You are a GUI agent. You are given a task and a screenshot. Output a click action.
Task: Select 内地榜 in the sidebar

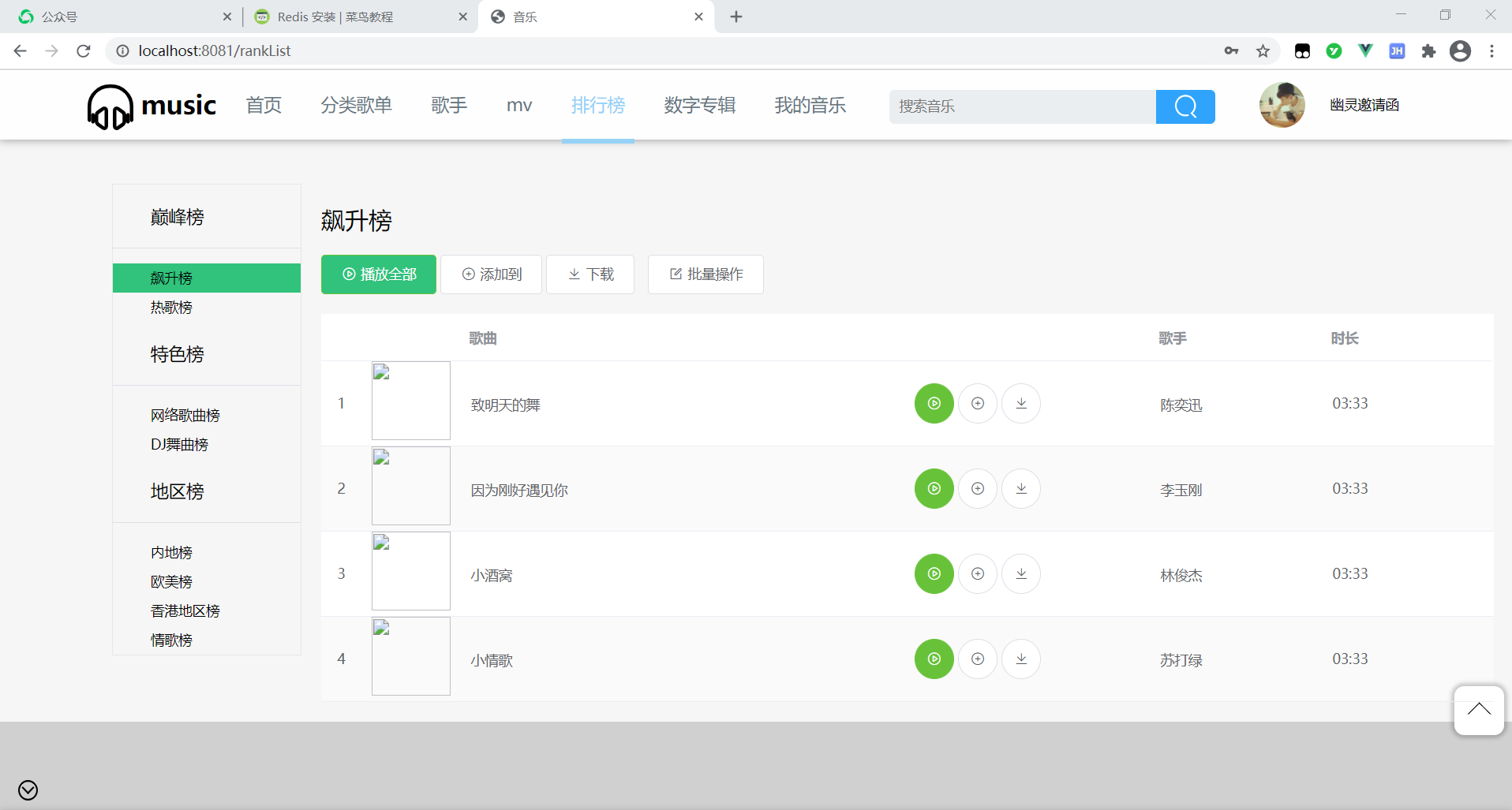(x=171, y=553)
